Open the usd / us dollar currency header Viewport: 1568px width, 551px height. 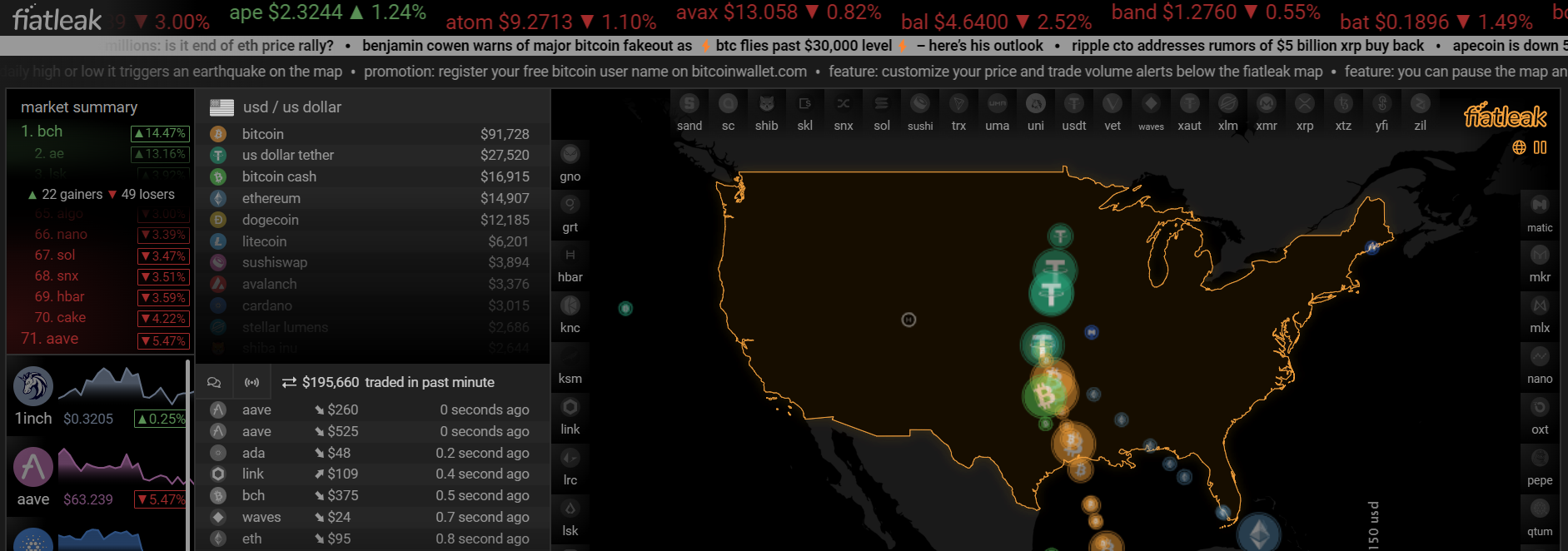[372, 107]
